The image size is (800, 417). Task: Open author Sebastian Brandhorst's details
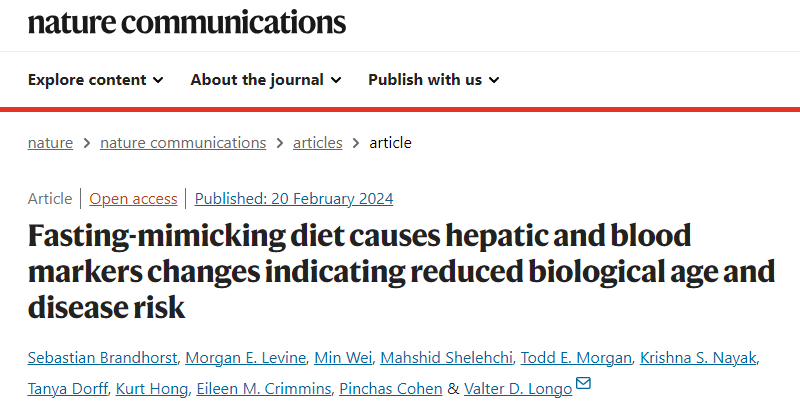pos(103,358)
